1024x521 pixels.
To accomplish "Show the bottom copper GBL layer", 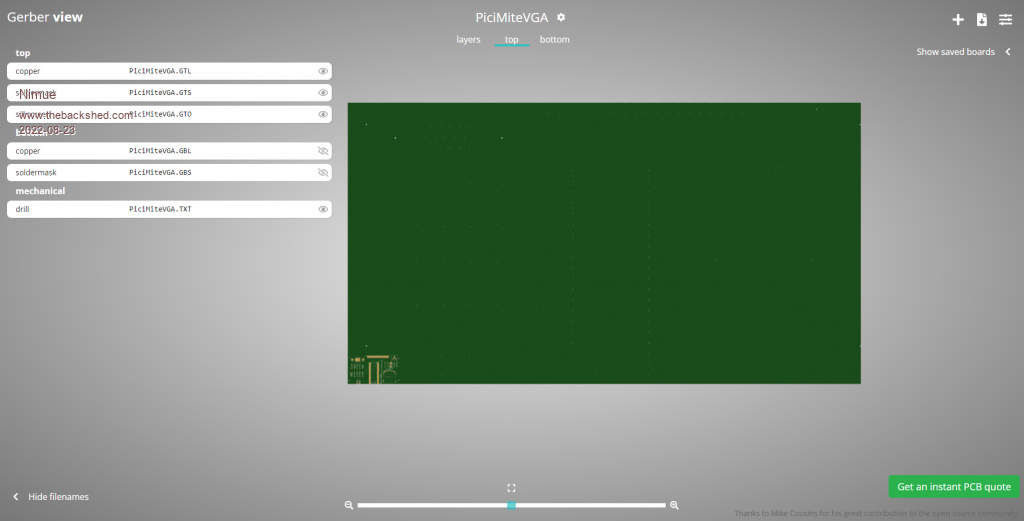I will 323,151.
